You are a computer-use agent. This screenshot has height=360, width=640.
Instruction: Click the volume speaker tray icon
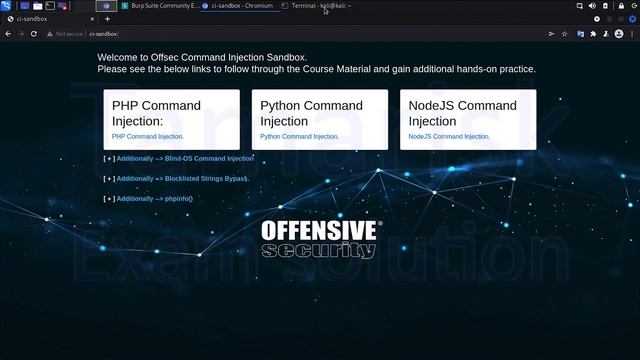pos(592,6)
